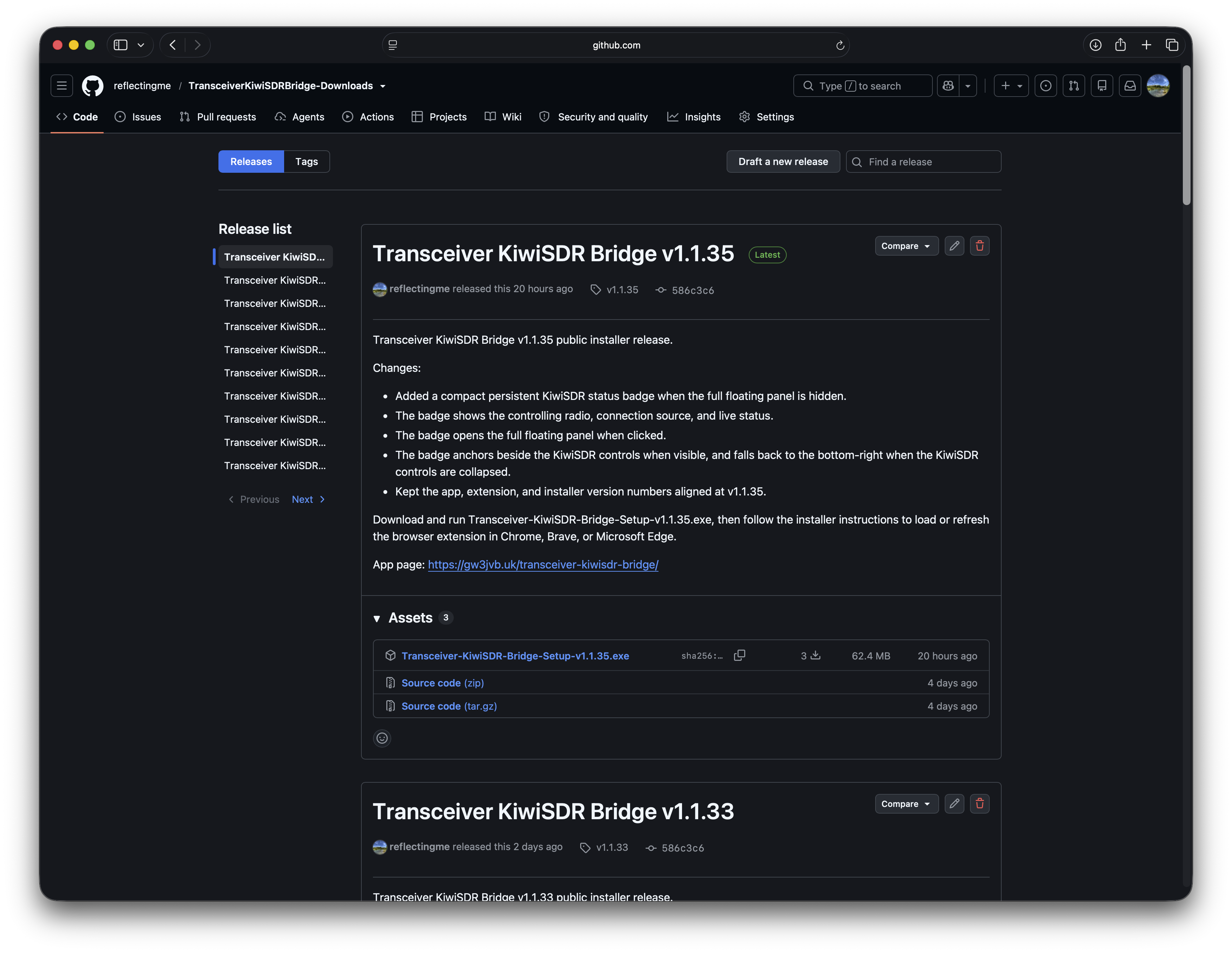Download Source code (zip)
Viewport: 1232px width, 953px height.
tap(442, 683)
